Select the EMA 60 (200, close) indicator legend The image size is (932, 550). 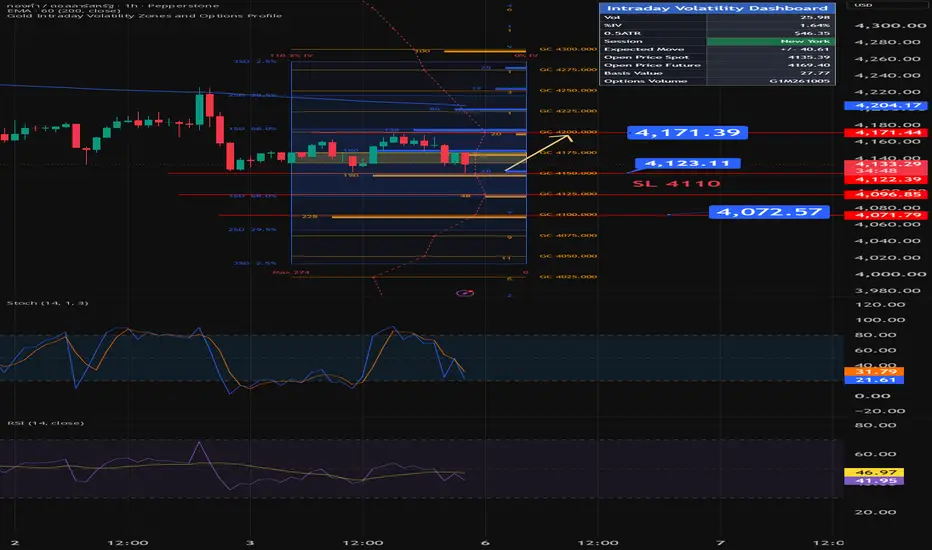point(64,11)
